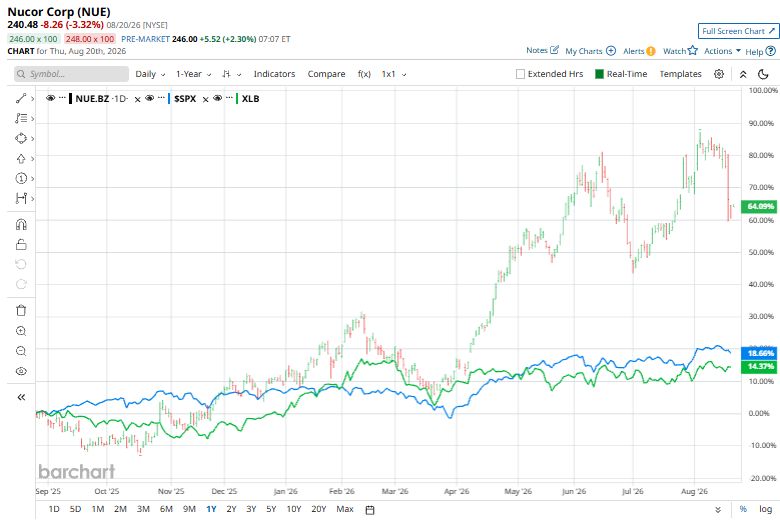
Task: Add NUE to Watch list
Action: click(x=680, y=51)
